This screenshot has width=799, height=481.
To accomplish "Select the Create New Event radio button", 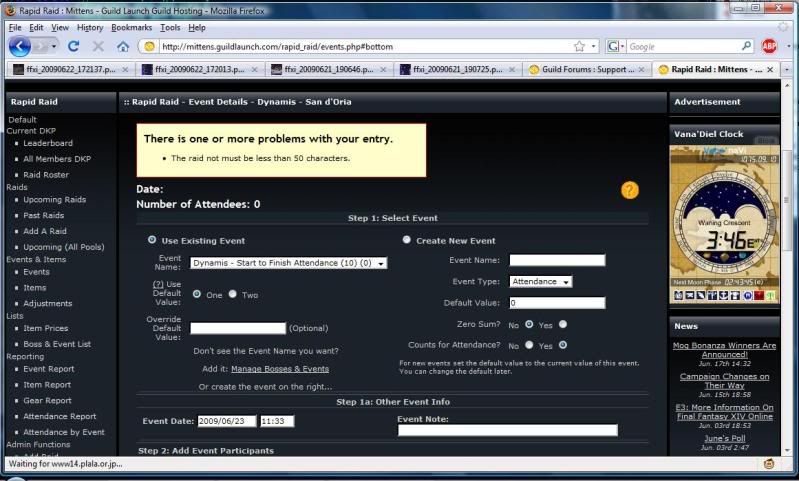I will click(x=407, y=239).
